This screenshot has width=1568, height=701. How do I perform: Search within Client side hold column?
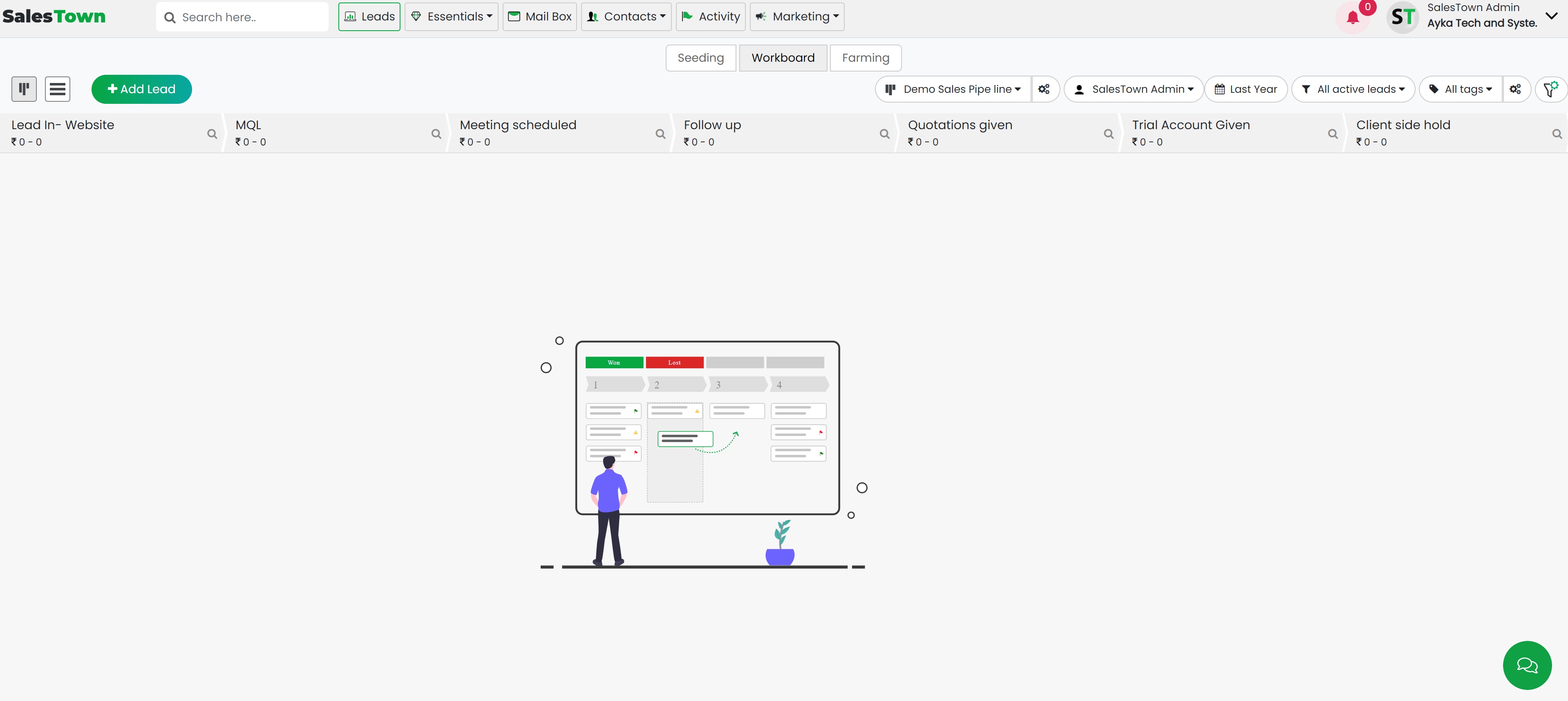click(x=1557, y=134)
